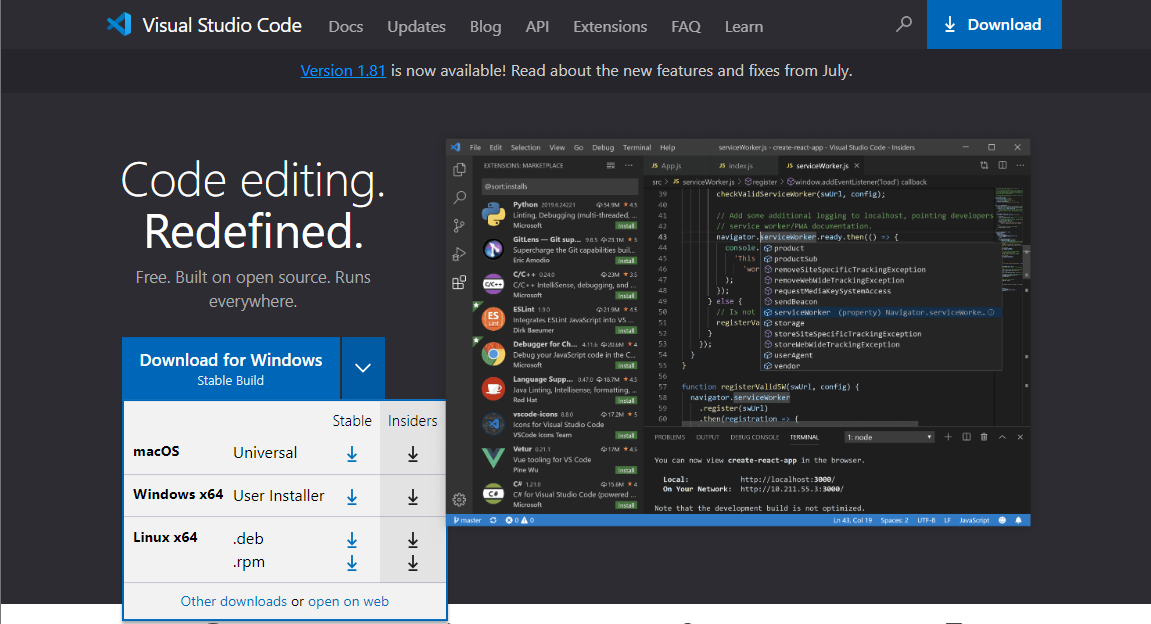The width and height of the screenshot is (1151, 624).
Task: Download the macOS Universal Stable build
Action: 352,453
